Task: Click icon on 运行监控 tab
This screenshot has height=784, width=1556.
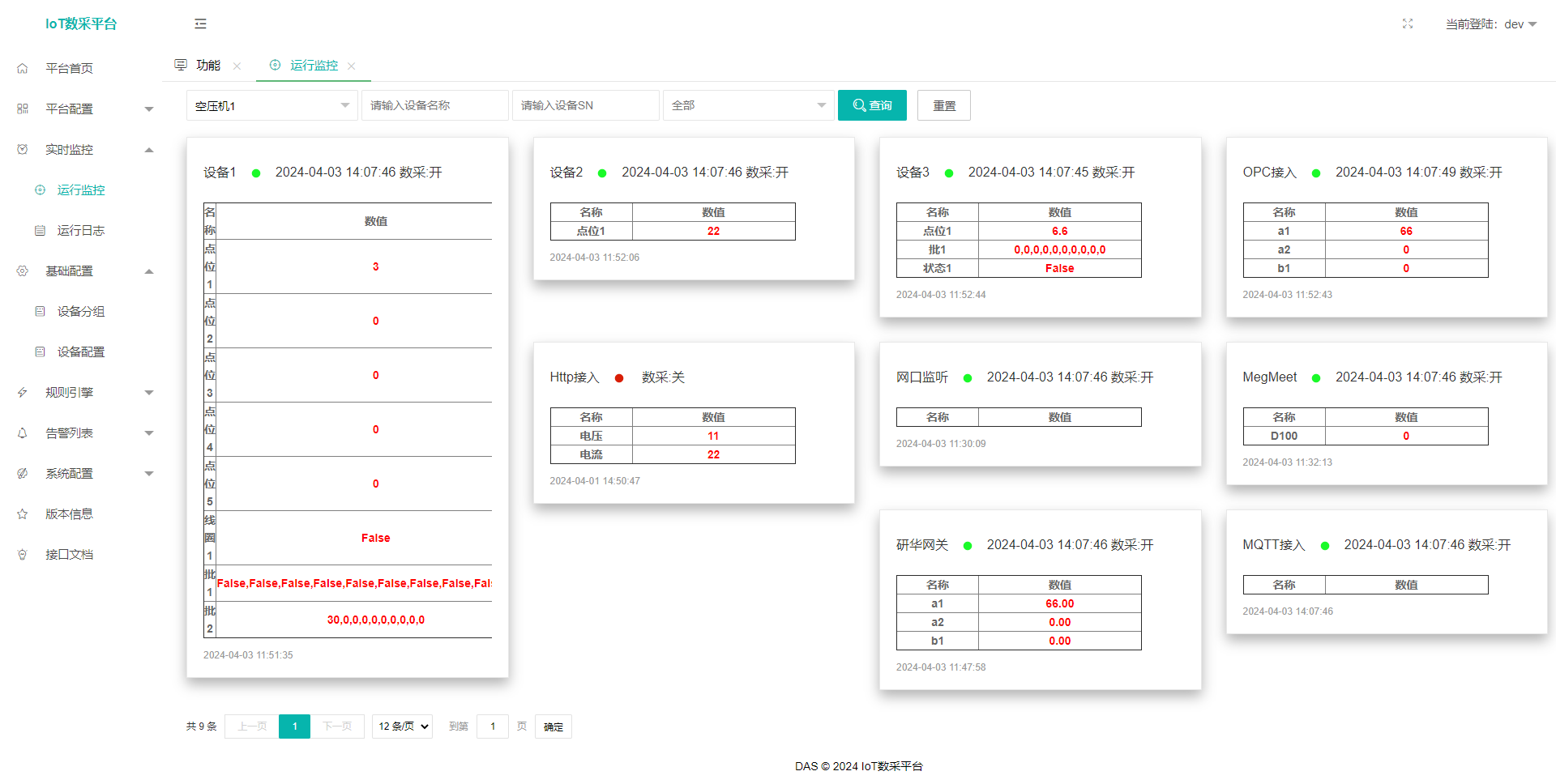Action: (x=275, y=65)
